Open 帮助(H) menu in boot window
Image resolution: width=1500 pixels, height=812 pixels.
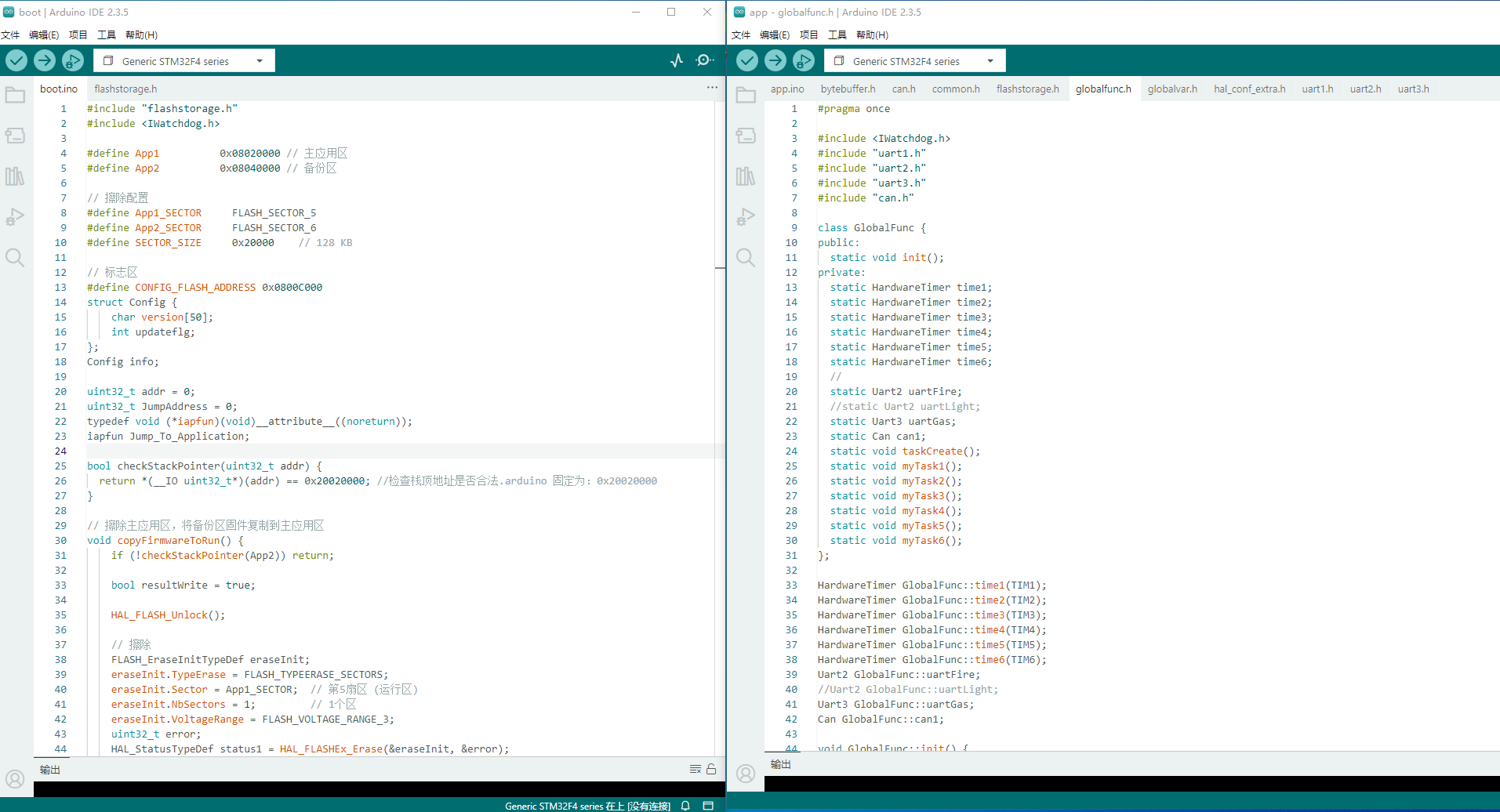click(141, 34)
